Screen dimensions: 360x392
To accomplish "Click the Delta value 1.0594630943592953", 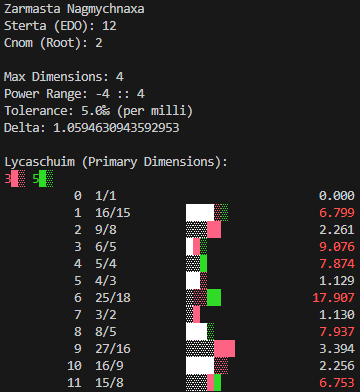I will (x=116, y=128).
